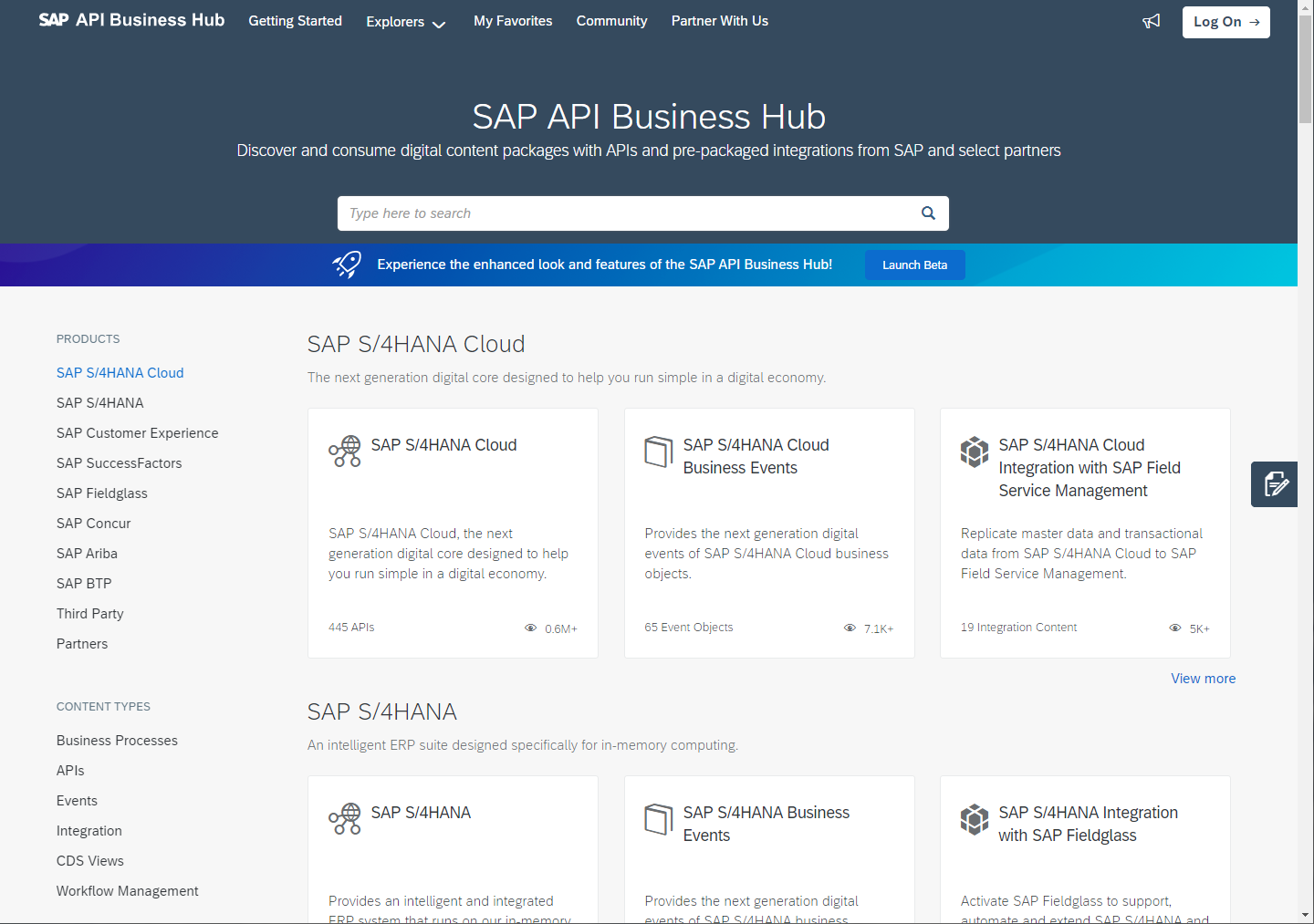Launch the Beta version

coord(915,265)
